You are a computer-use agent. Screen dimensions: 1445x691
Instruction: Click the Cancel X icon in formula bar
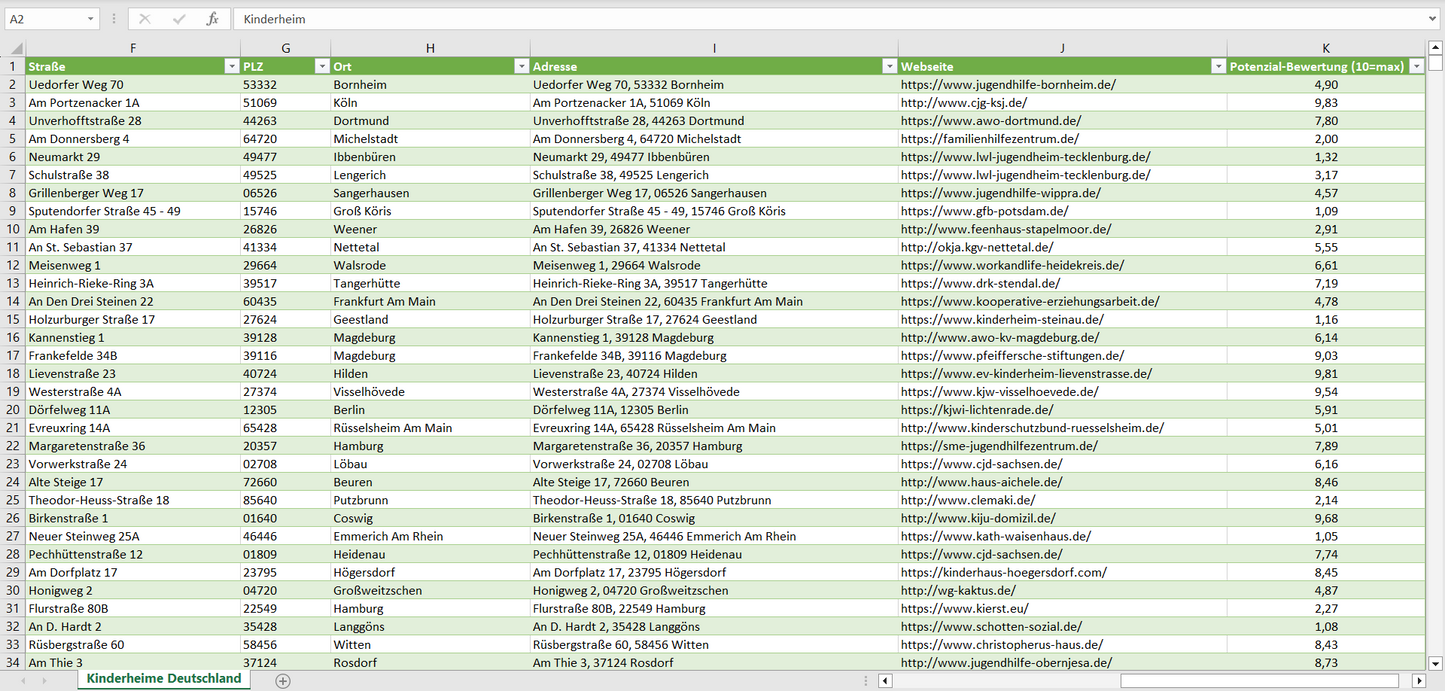click(145, 19)
